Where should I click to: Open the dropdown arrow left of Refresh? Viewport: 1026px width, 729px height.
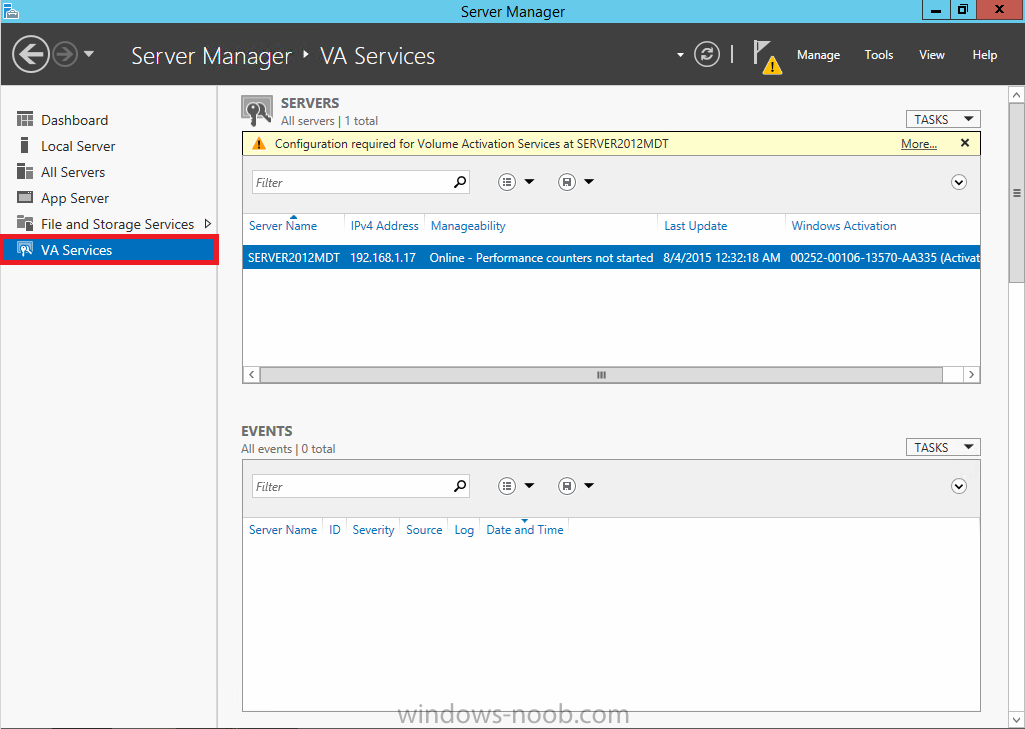click(680, 55)
